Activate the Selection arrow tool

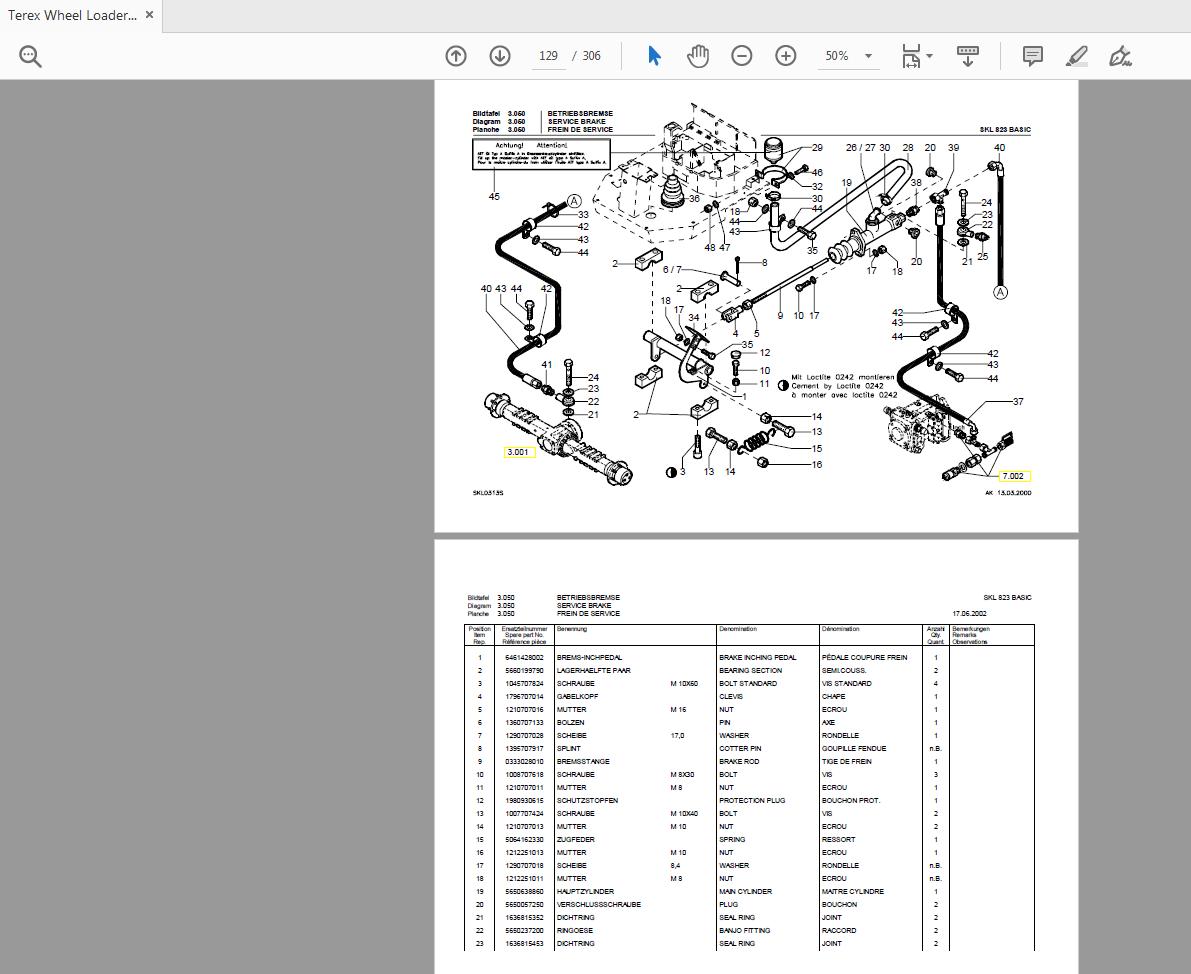(x=652, y=56)
